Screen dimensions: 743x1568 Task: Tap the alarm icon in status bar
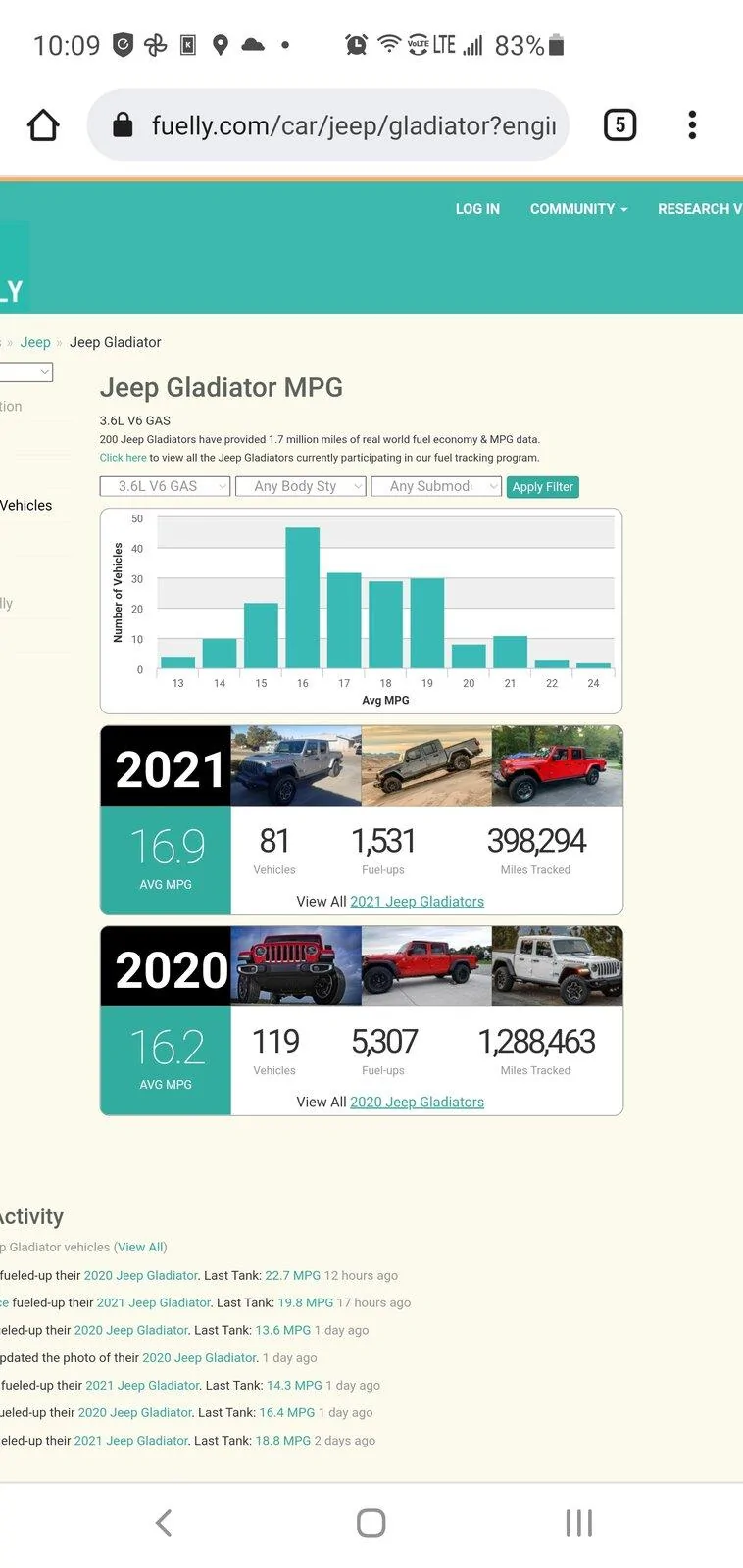(357, 44)
